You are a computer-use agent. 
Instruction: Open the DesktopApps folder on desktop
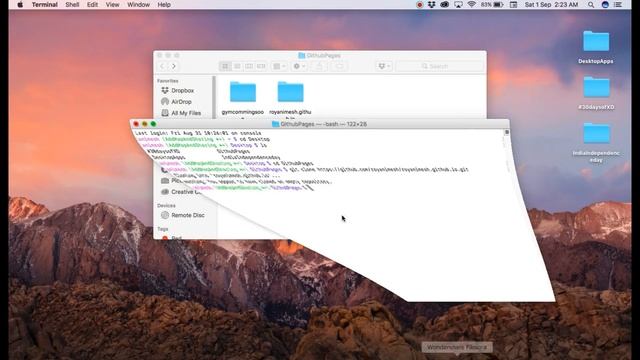pyautogui.click(x=596, y=47)
